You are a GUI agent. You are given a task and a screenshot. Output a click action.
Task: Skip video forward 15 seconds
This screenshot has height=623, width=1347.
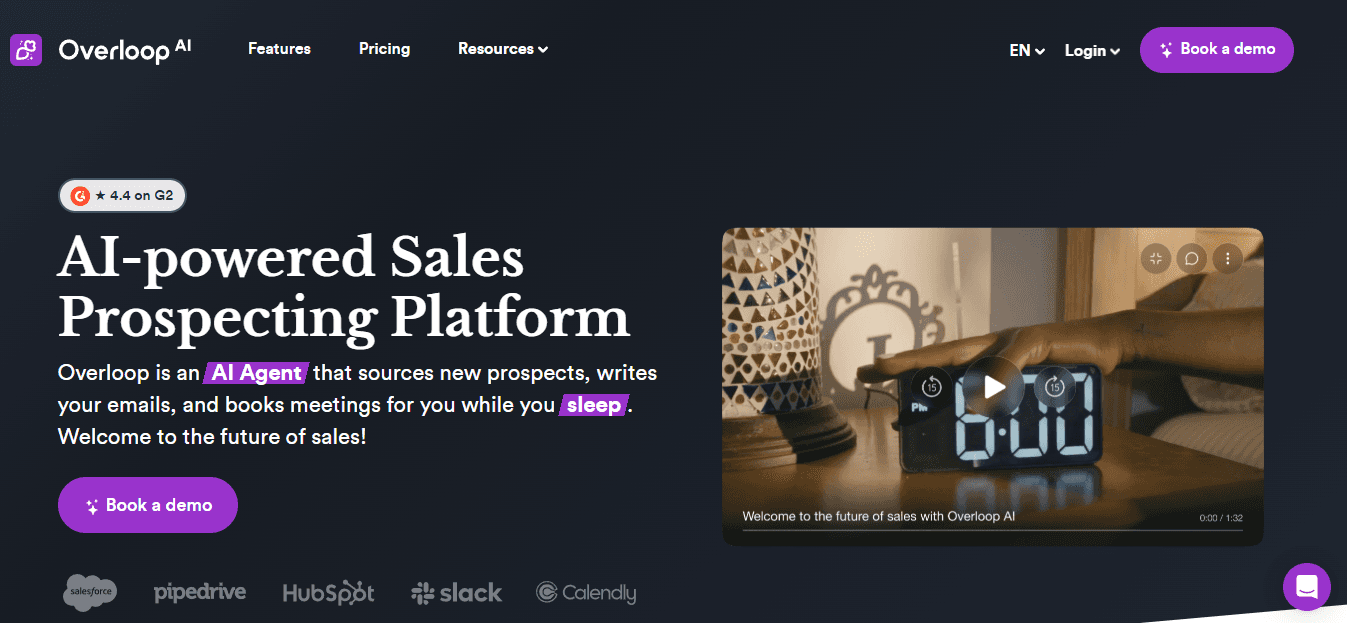coord(1054,386)
